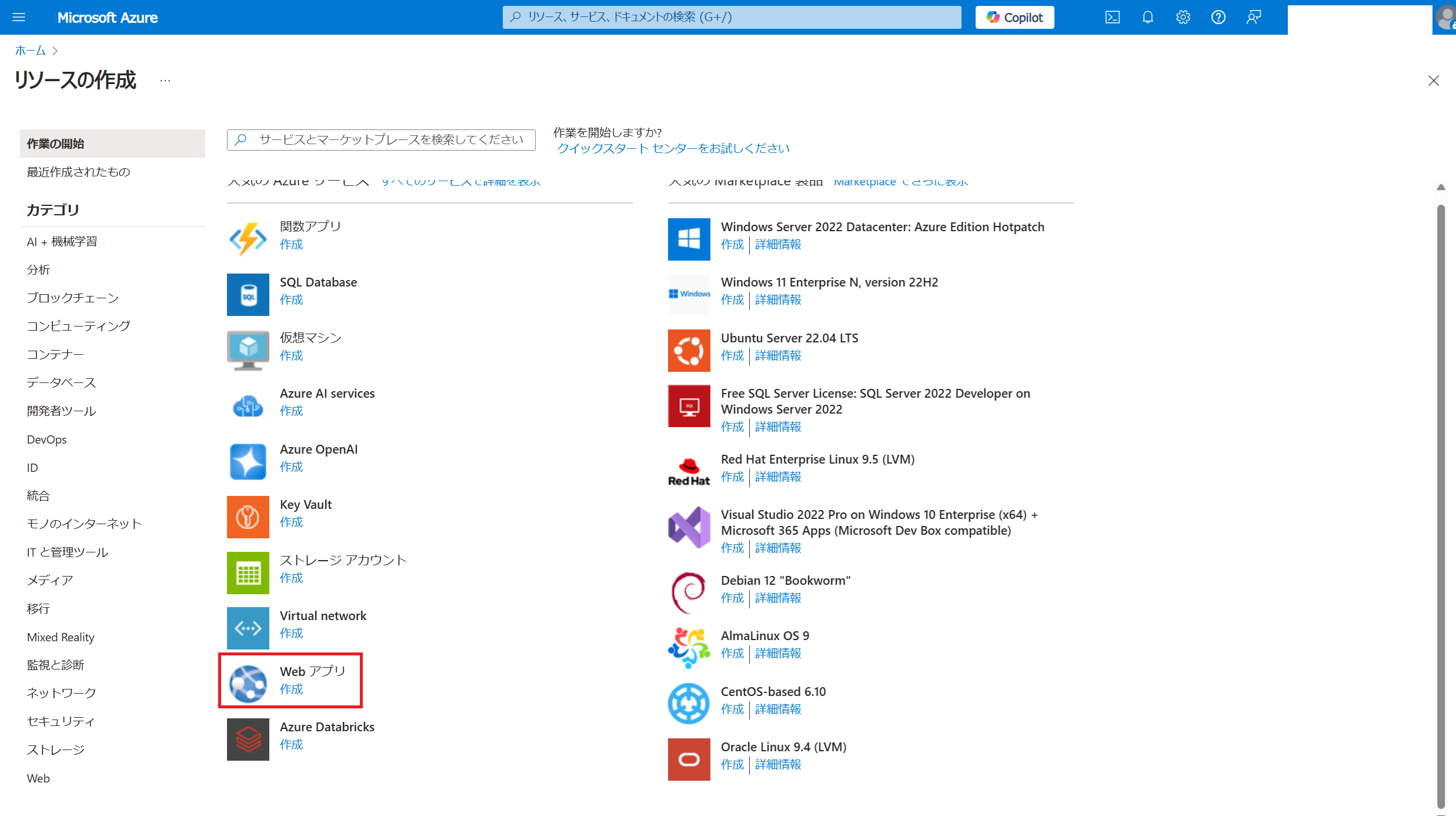The height and width of the screenshot is (816, 1456).
Task: Click 作成 for AlmaLinux OS 9
Action: (732, 653)
